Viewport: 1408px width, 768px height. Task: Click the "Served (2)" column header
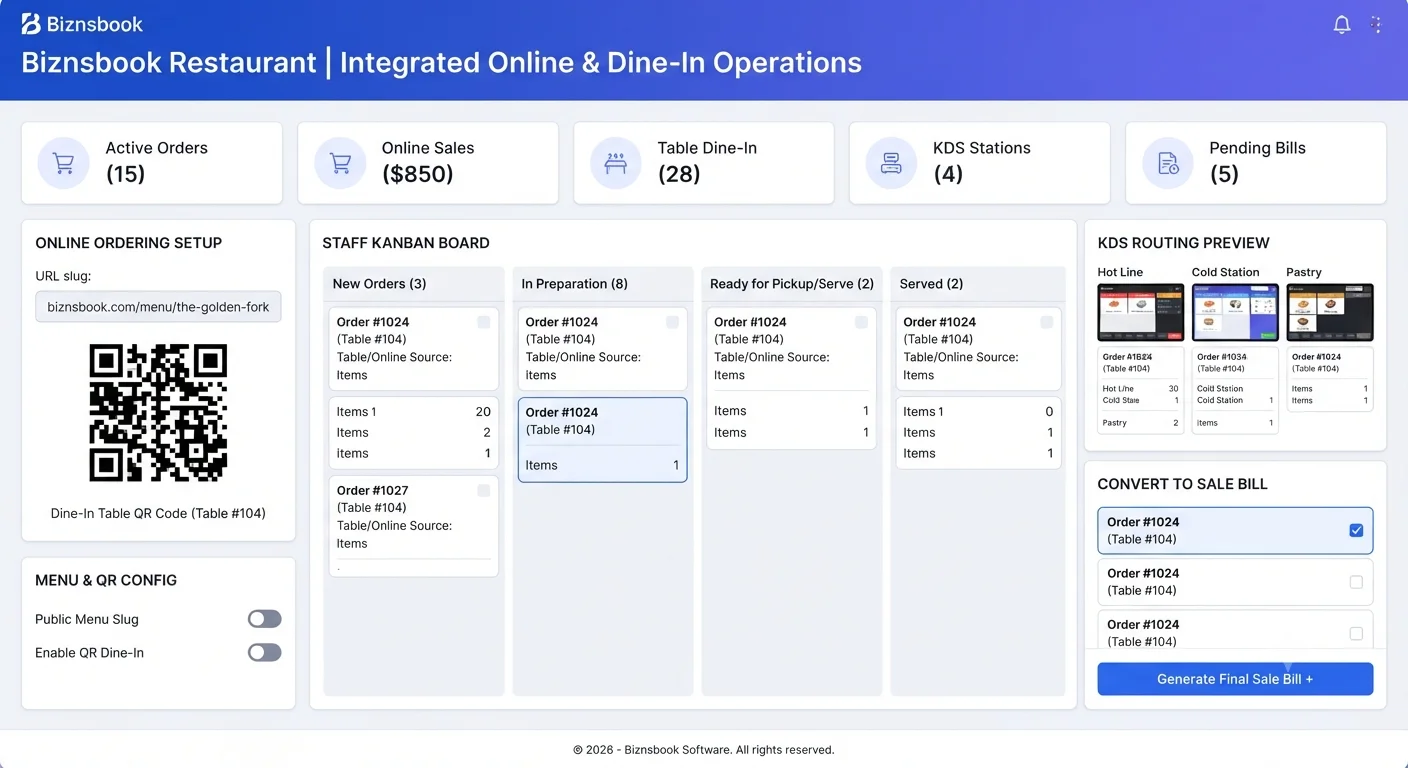point(931,284)
